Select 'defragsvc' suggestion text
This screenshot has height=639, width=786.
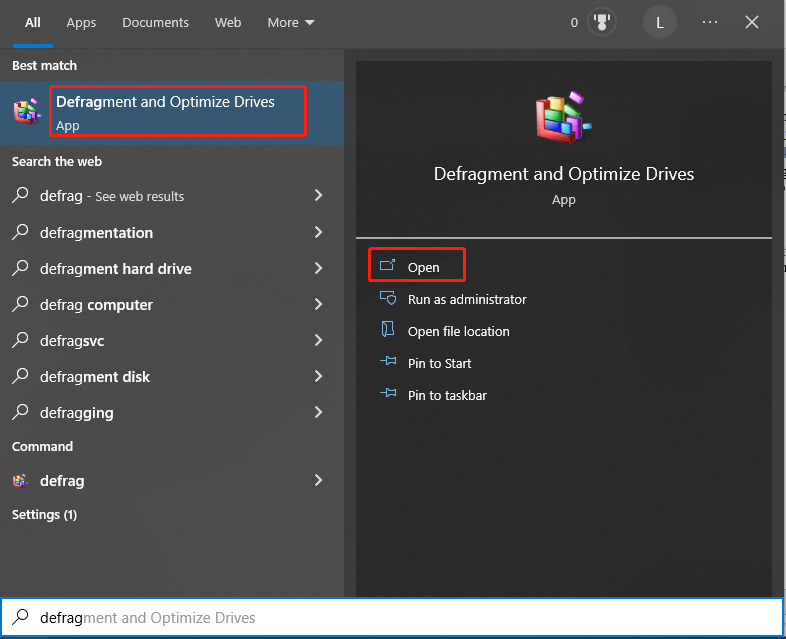tap(72, 341)
